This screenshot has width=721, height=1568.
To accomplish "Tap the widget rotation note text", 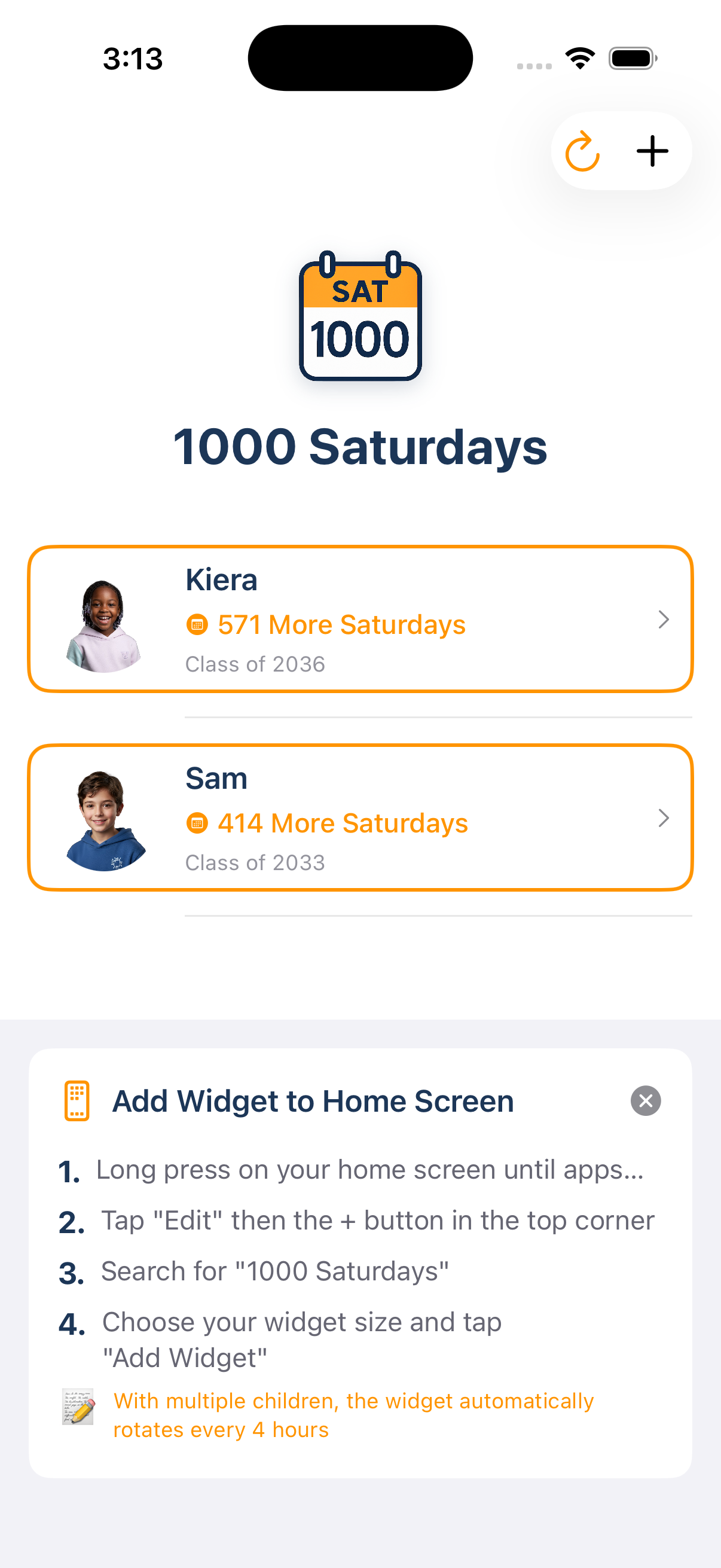I will click(353, 1416).
